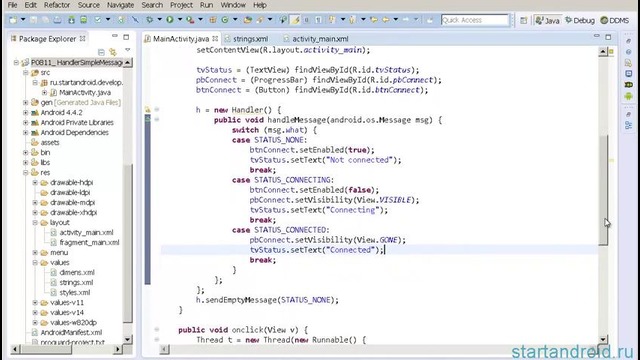Viewport: 640px width, 360px height.
Task: Click the Back navigation arrow icon
Action: 385,20
